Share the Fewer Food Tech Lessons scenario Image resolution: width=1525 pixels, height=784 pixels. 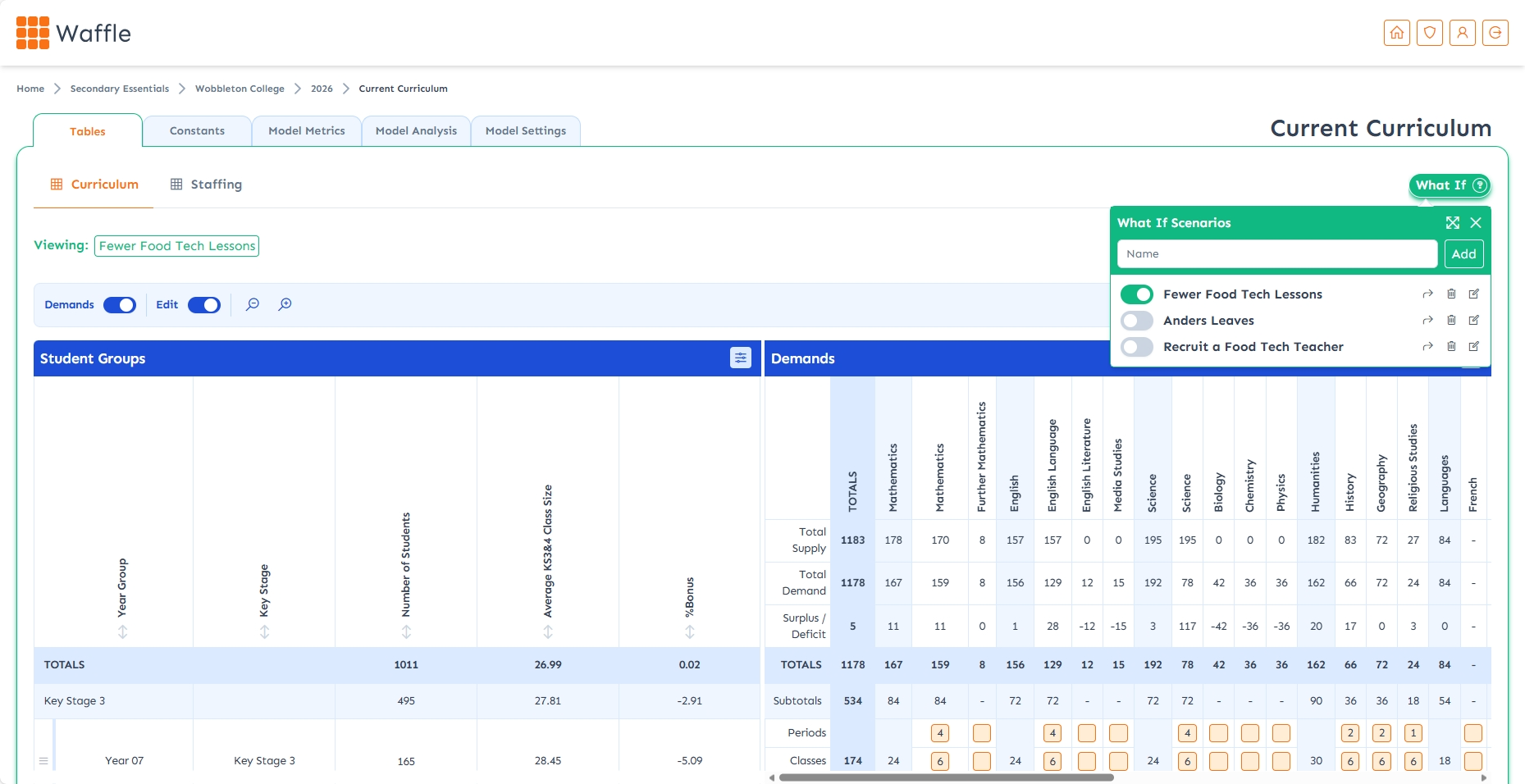(1427, 294)
